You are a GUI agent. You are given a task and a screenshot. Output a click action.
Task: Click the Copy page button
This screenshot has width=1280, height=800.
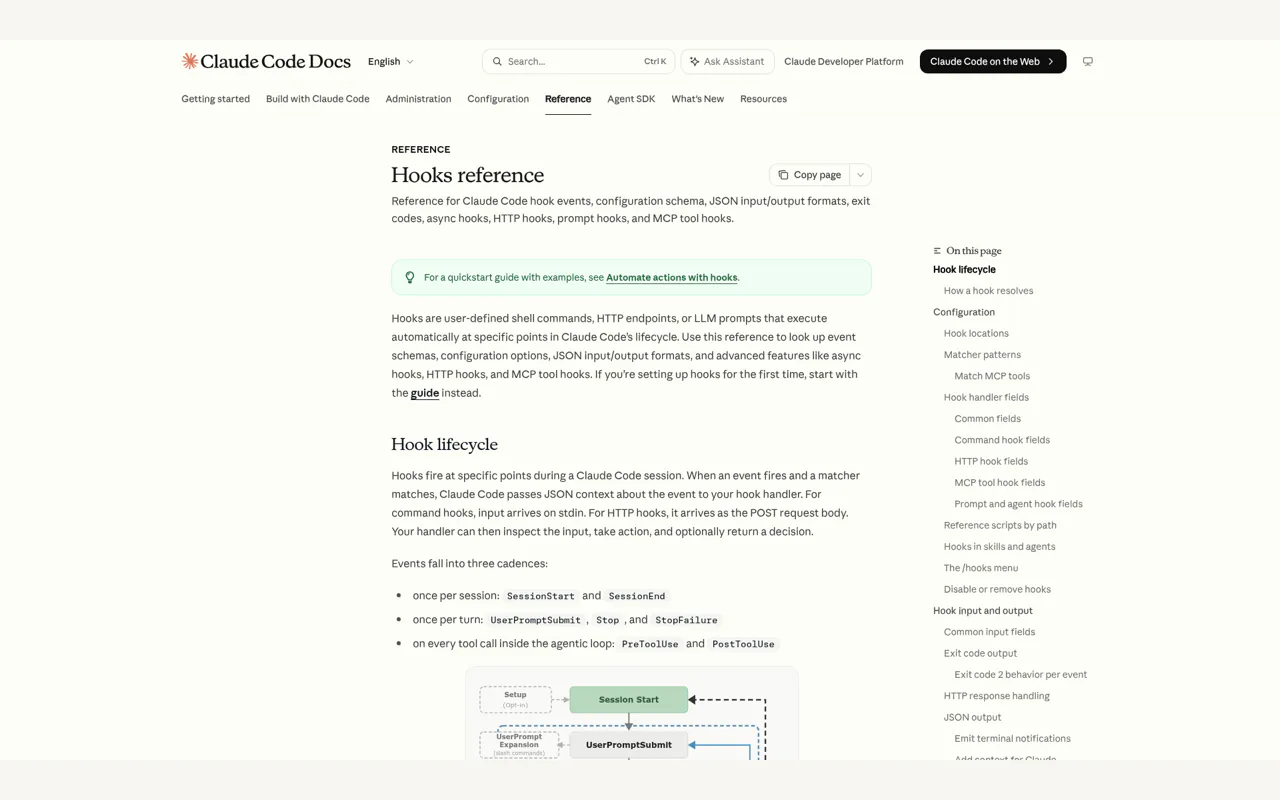(809, 175)
